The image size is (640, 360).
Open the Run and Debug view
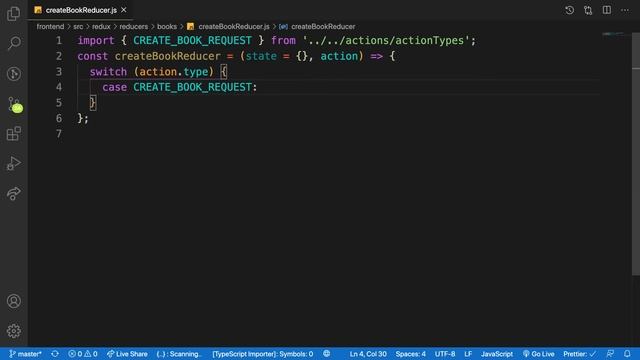pos(13,163)
